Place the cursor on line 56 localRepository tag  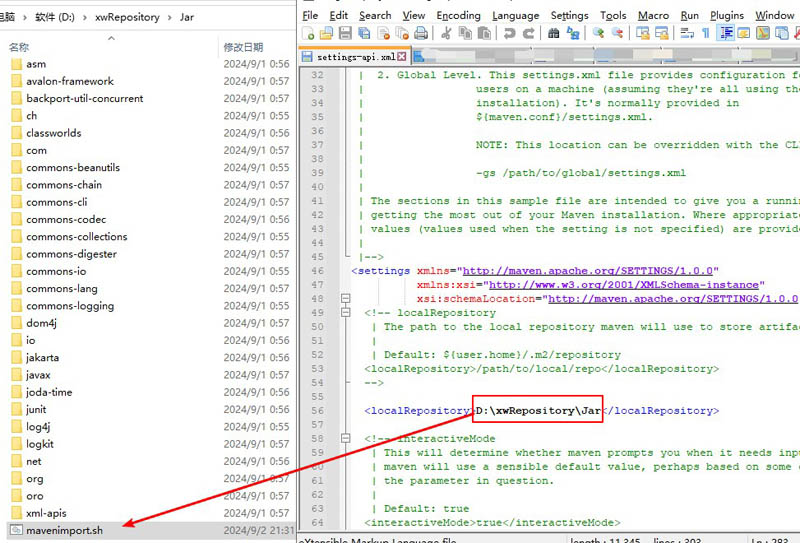pyautogui.click(x=419, y=410)
